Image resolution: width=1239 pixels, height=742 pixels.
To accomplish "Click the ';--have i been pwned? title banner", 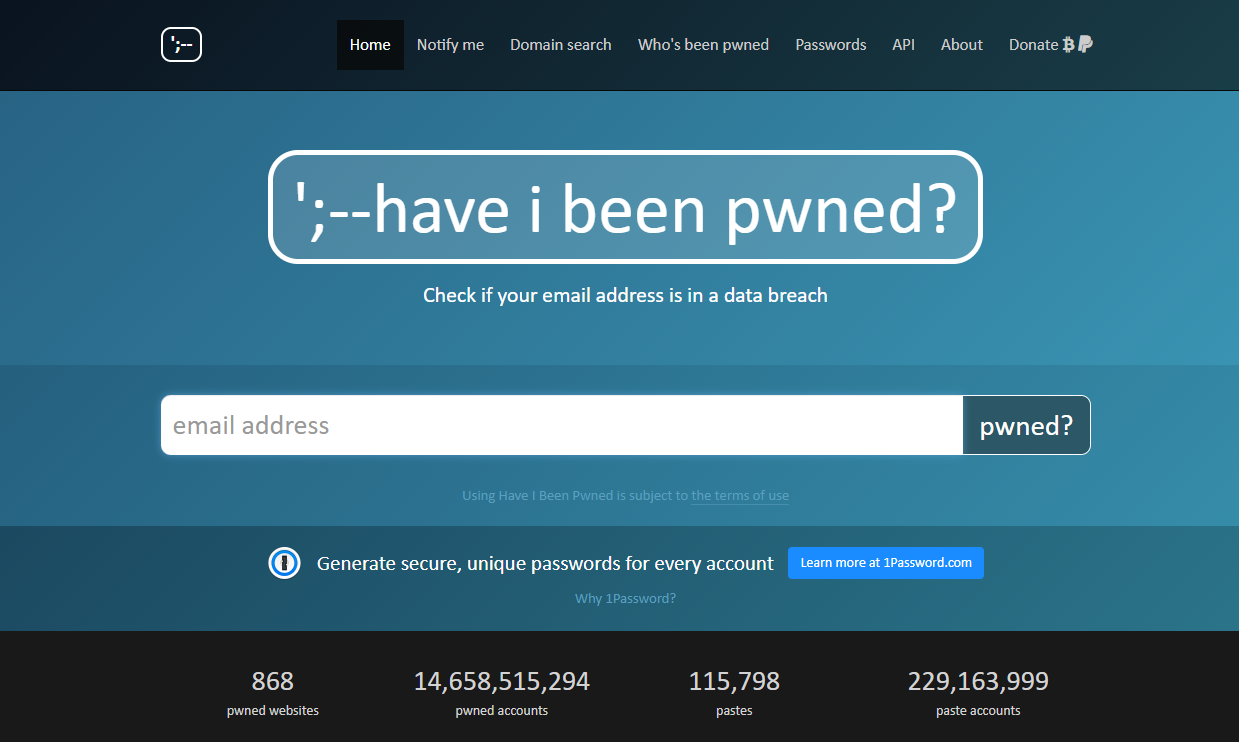I will (x=625, y=207).
